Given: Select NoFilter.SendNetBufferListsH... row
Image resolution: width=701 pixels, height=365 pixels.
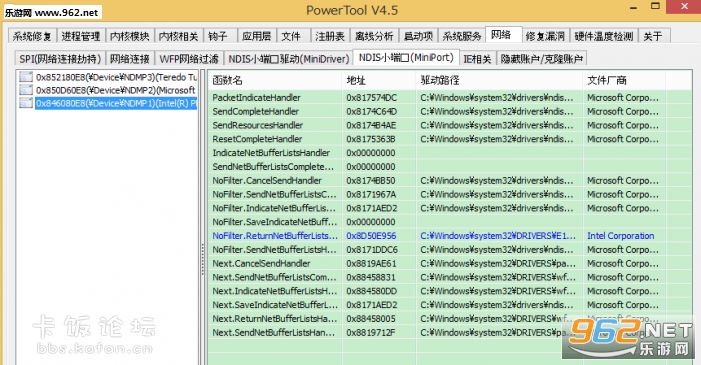Looking at the screenshot, I should pos(450,250).
